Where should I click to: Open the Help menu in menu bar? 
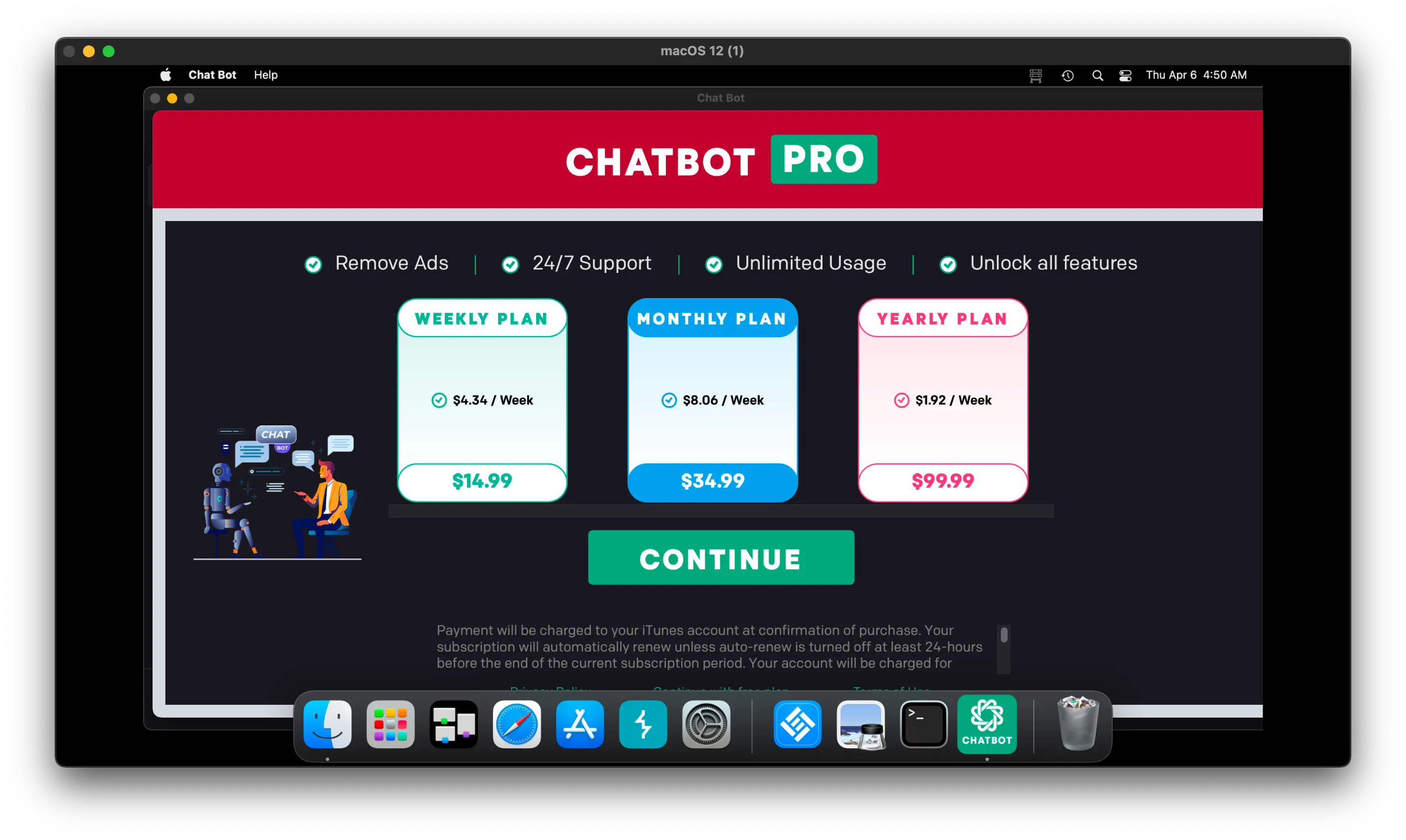(x=264, y=75)
